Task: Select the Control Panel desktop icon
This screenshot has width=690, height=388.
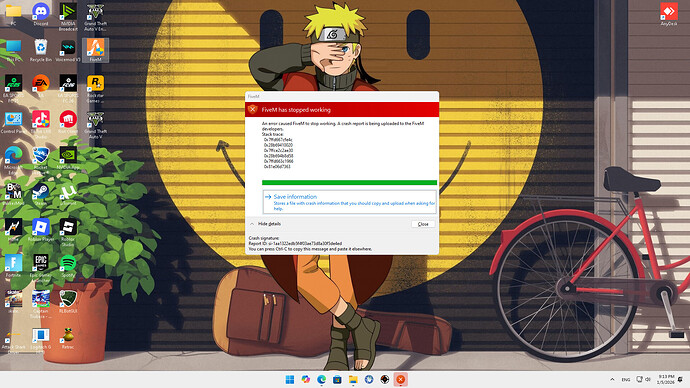Action: pos(13,122)
